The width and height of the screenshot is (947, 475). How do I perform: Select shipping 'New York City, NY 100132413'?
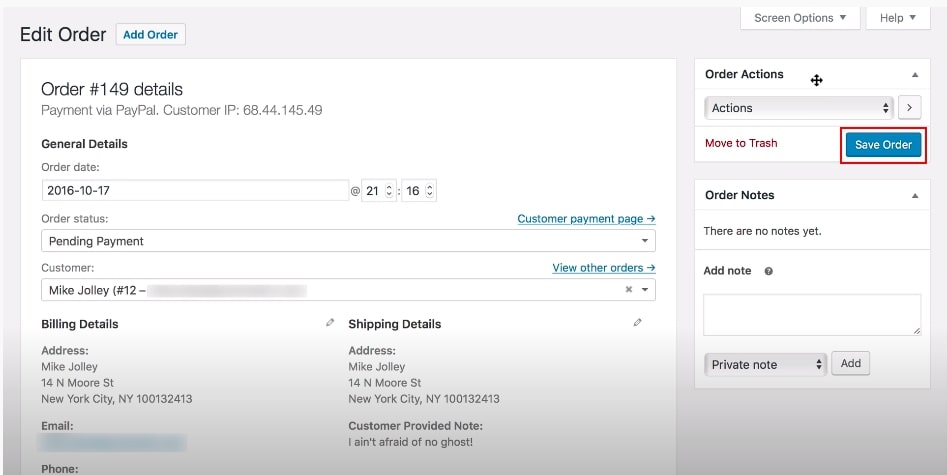(x=423, y=399)
